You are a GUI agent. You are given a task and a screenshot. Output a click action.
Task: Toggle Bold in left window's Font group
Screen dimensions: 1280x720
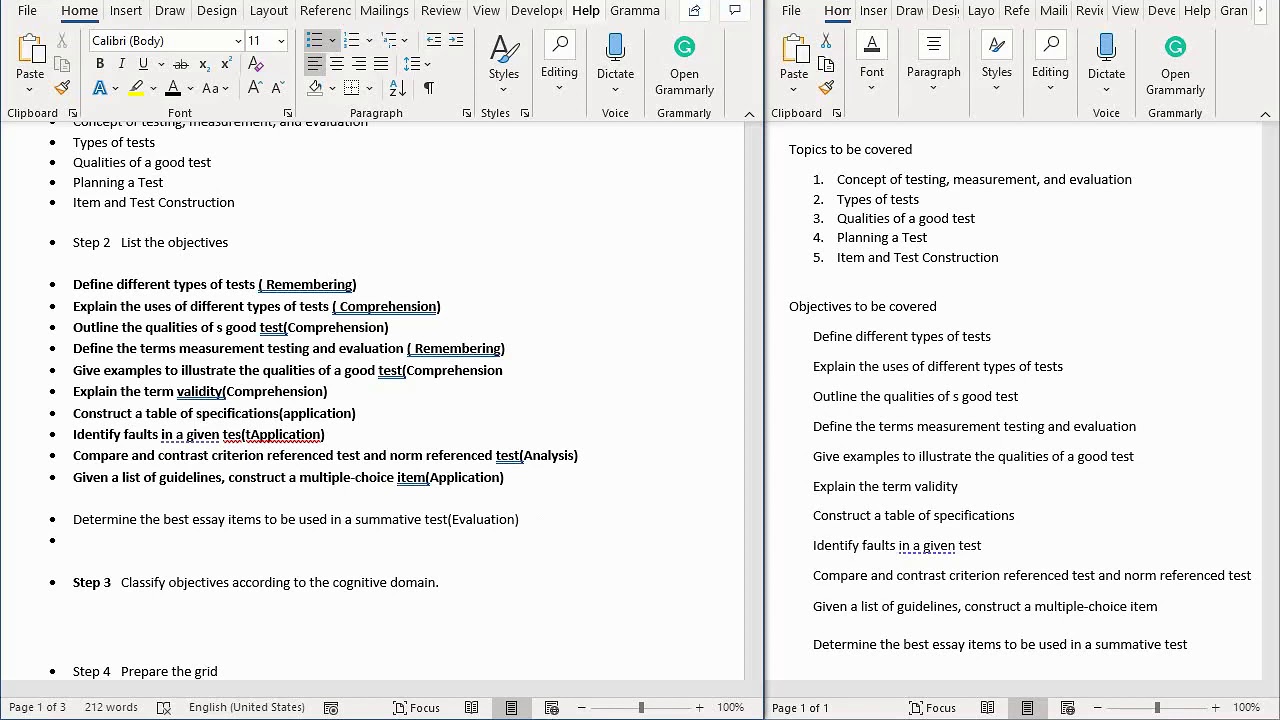pos(100,64)
